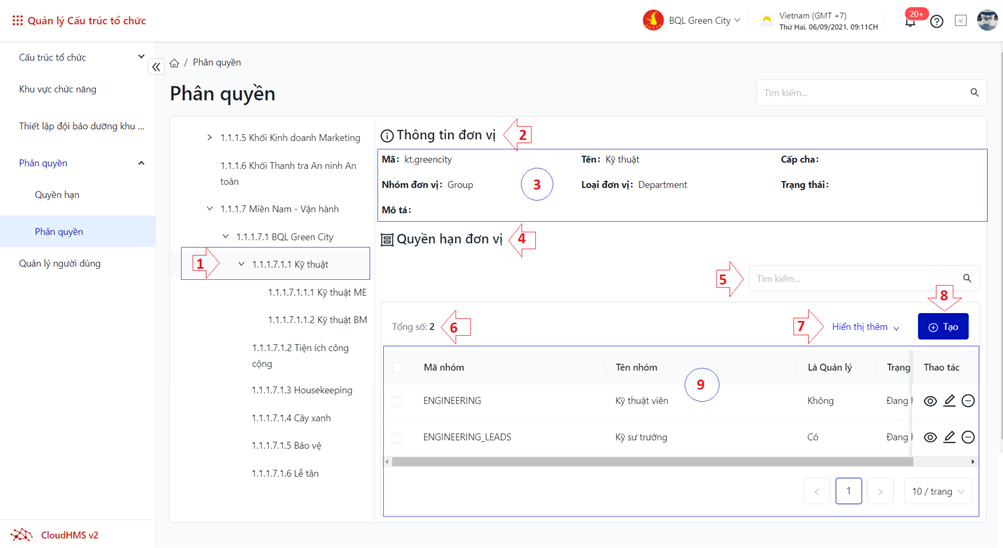Open the app grid menu icon
The image size is (1003, 548).
pos(17,20)
